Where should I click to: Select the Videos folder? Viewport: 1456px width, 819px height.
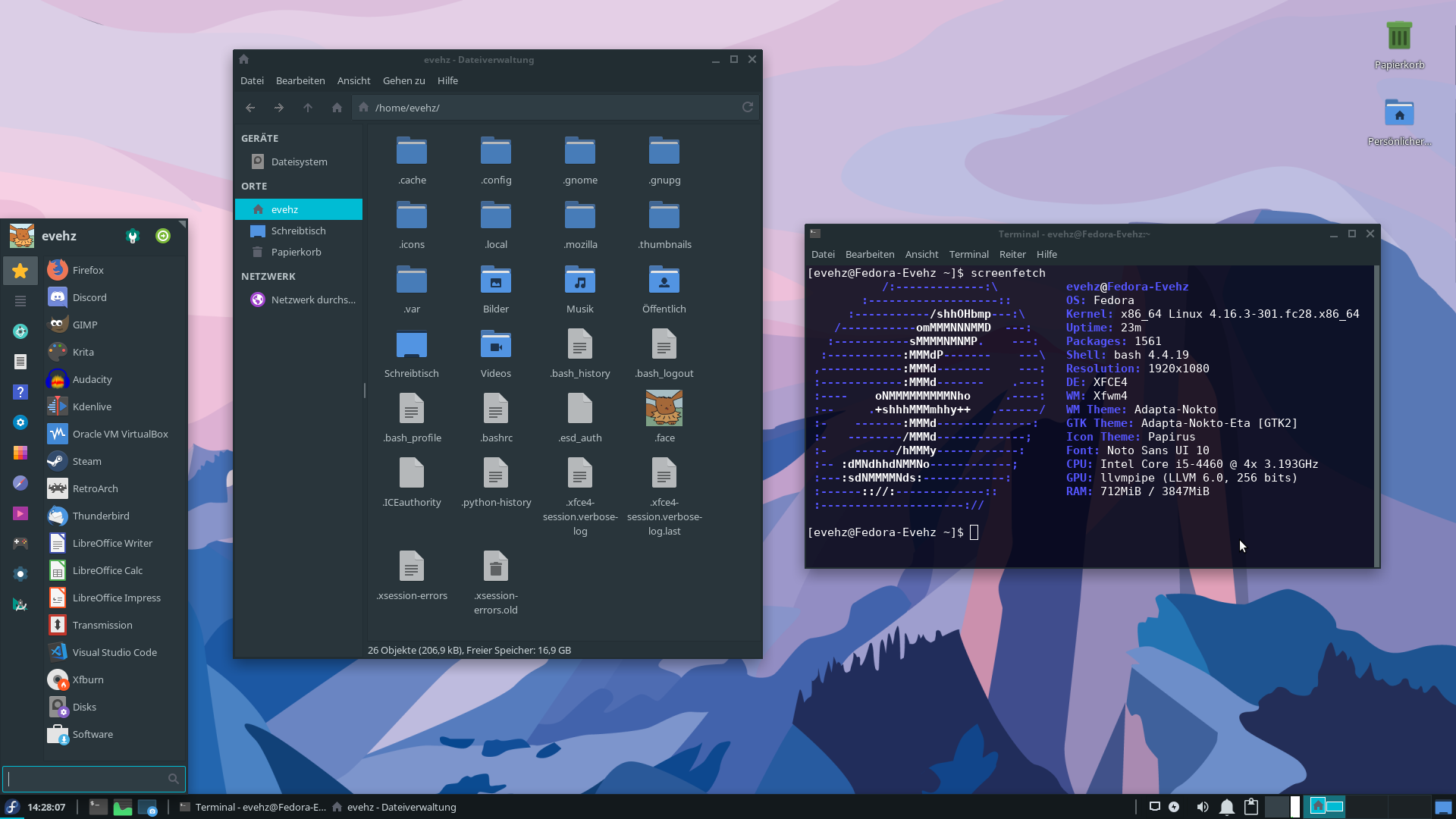point(496,353)
